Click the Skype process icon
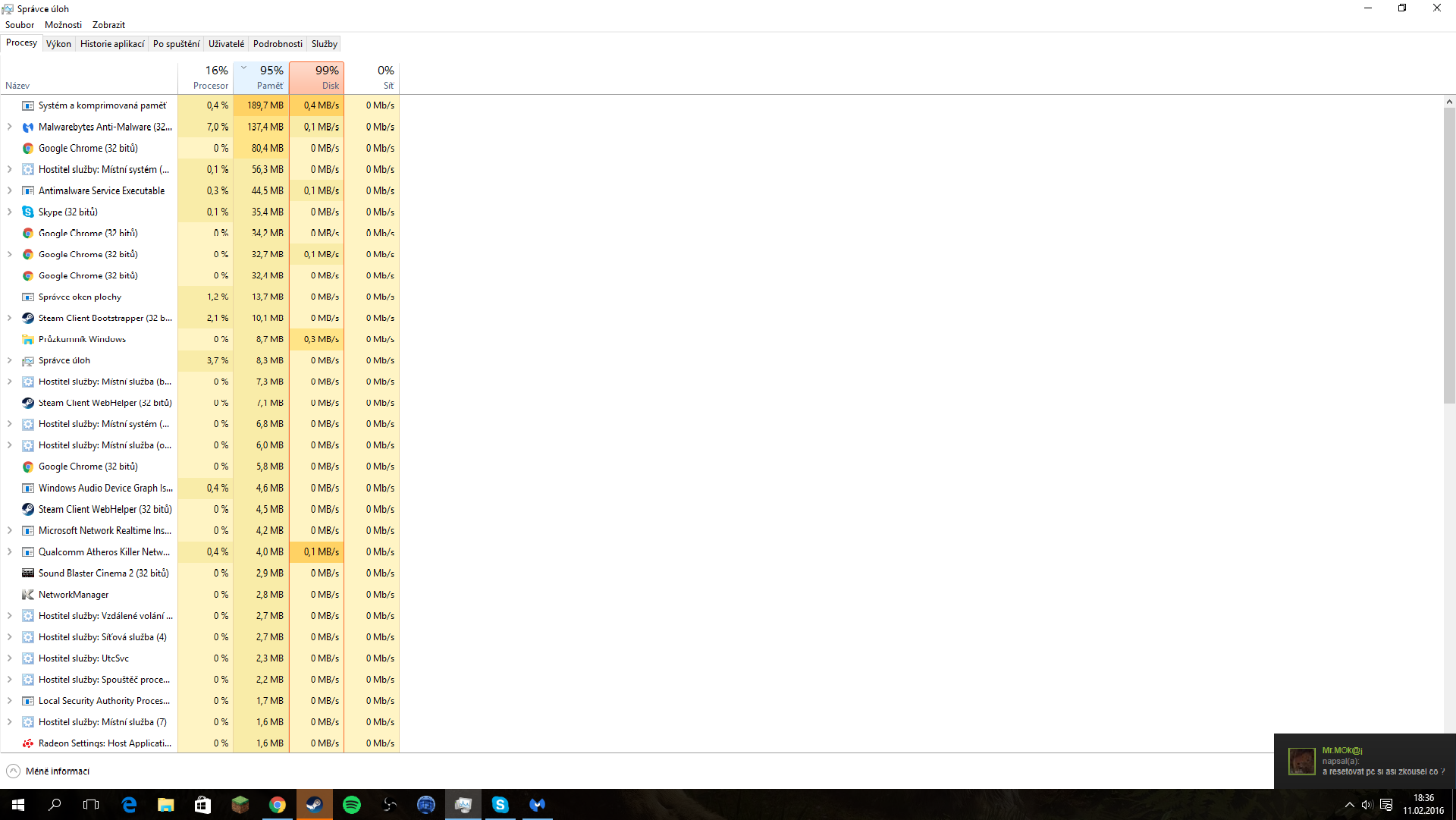1456x820 pixels. (28, 212)
